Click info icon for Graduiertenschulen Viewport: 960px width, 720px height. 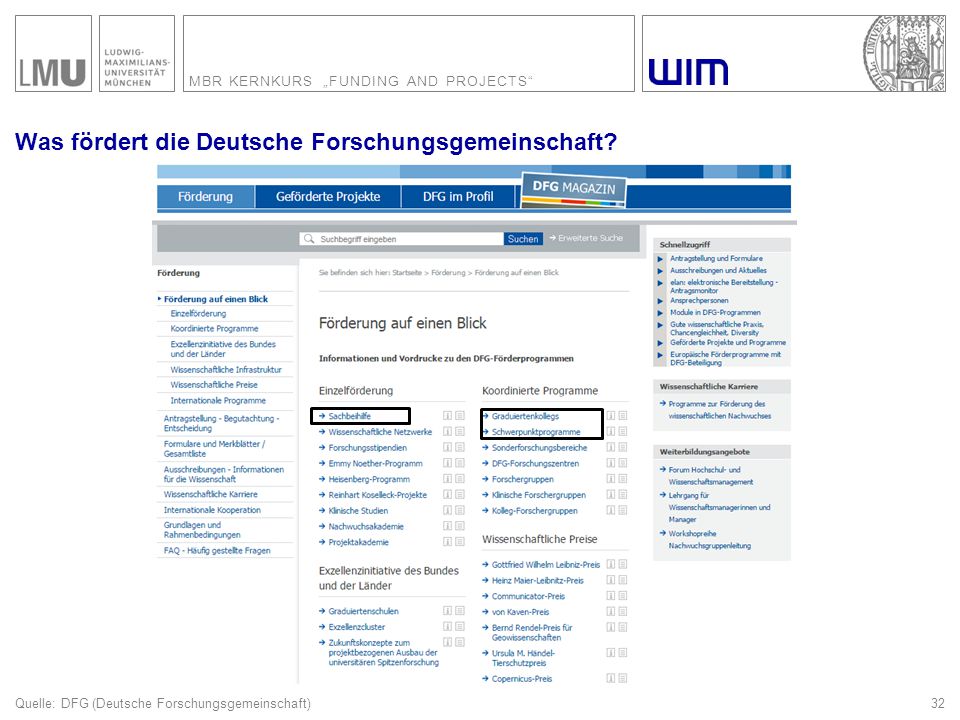click(448, 611)
